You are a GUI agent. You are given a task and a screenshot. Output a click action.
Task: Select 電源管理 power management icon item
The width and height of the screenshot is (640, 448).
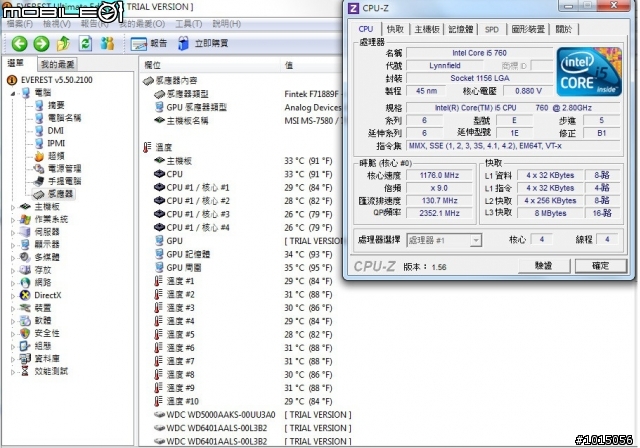(x=39, y=169)
